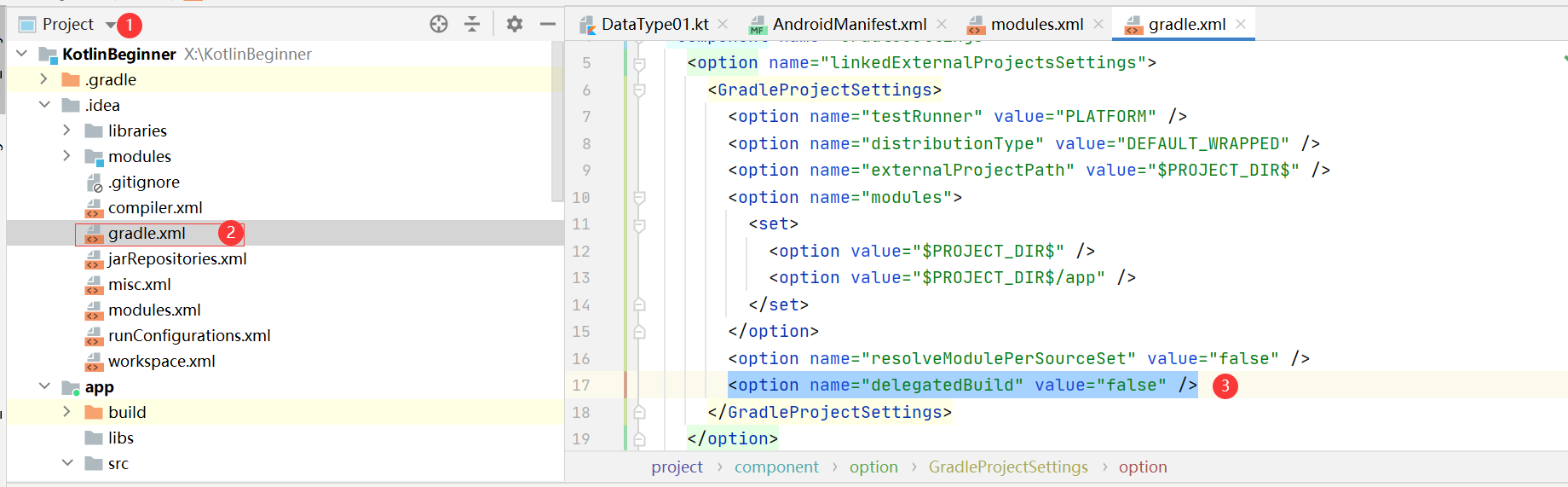
Task: Hide the Project panel with minimize icon
Action: pyautogui.click(x=548, y=25)
